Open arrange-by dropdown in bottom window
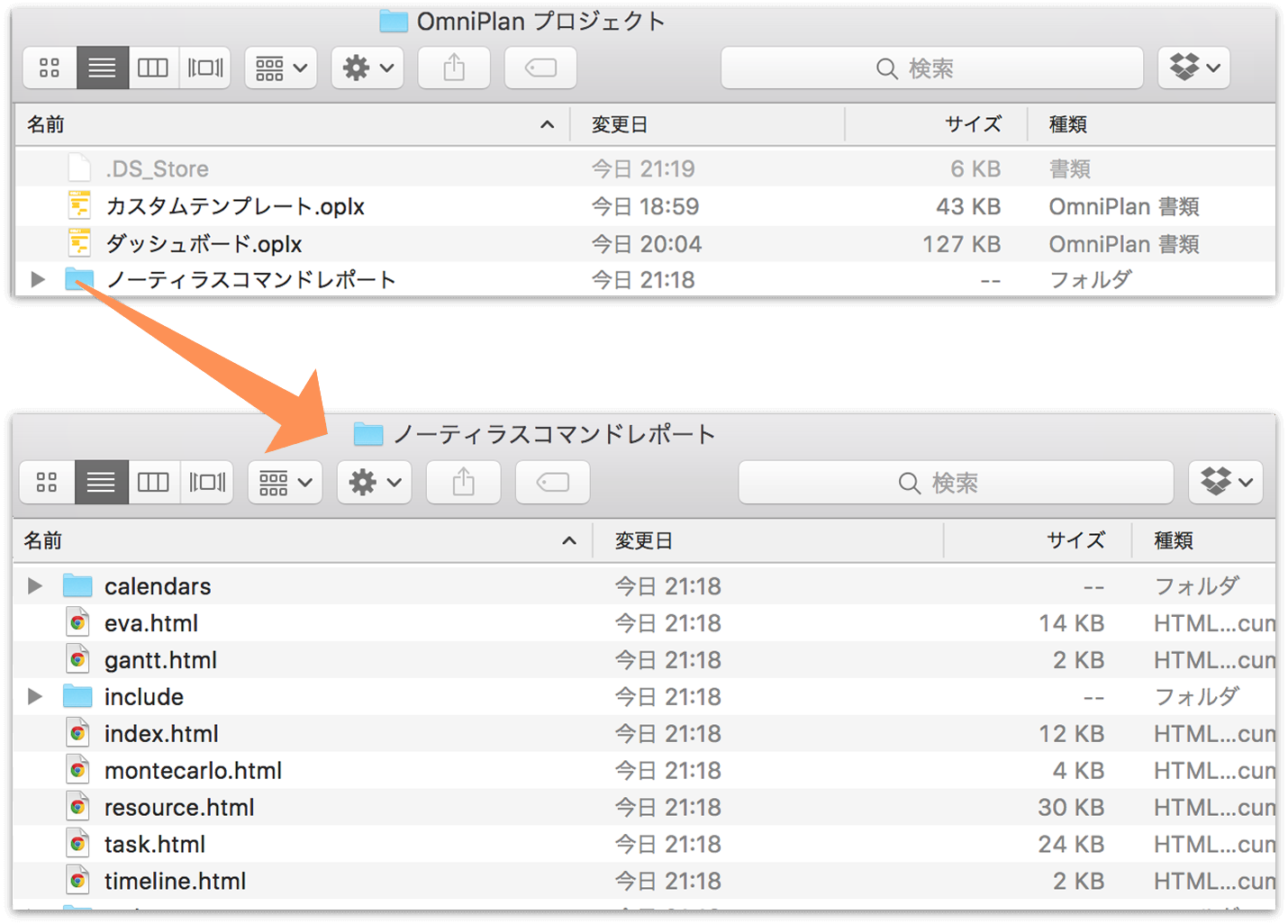 click(x=286, y=482)
